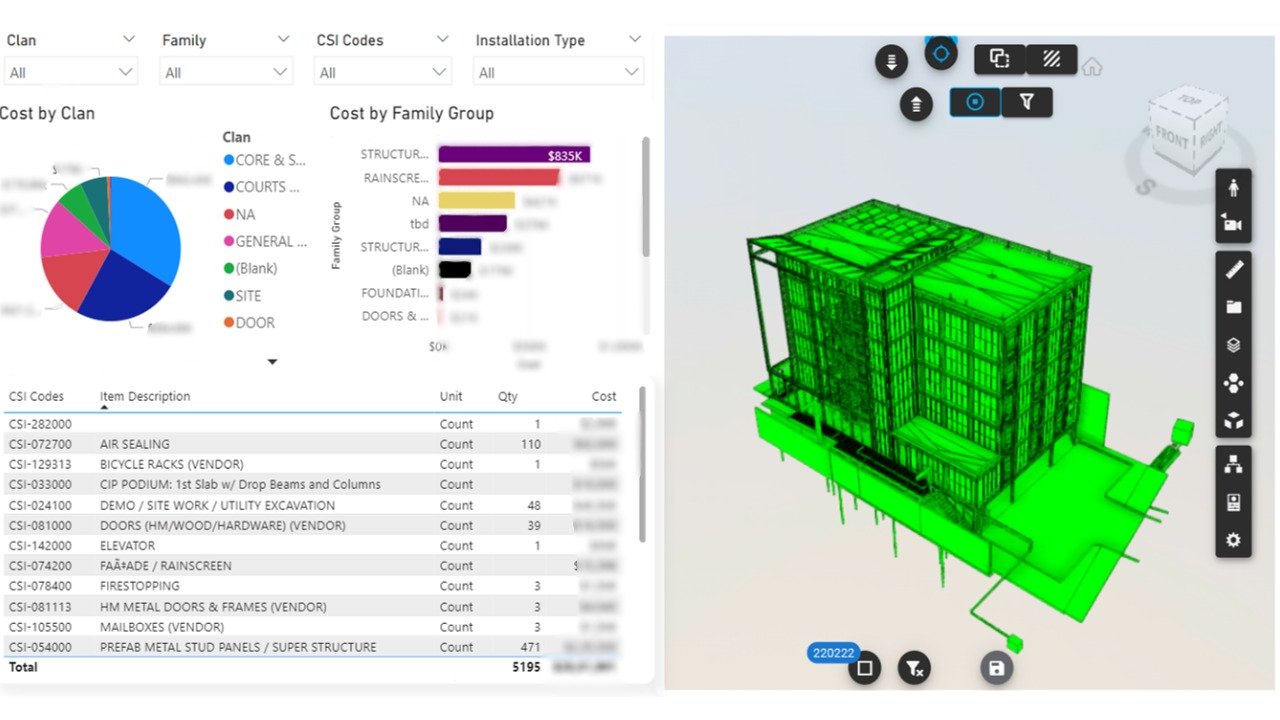This screenshot has height=720, width=1280.
Task: Sort table by Cost column header
Action: point(603,396)
